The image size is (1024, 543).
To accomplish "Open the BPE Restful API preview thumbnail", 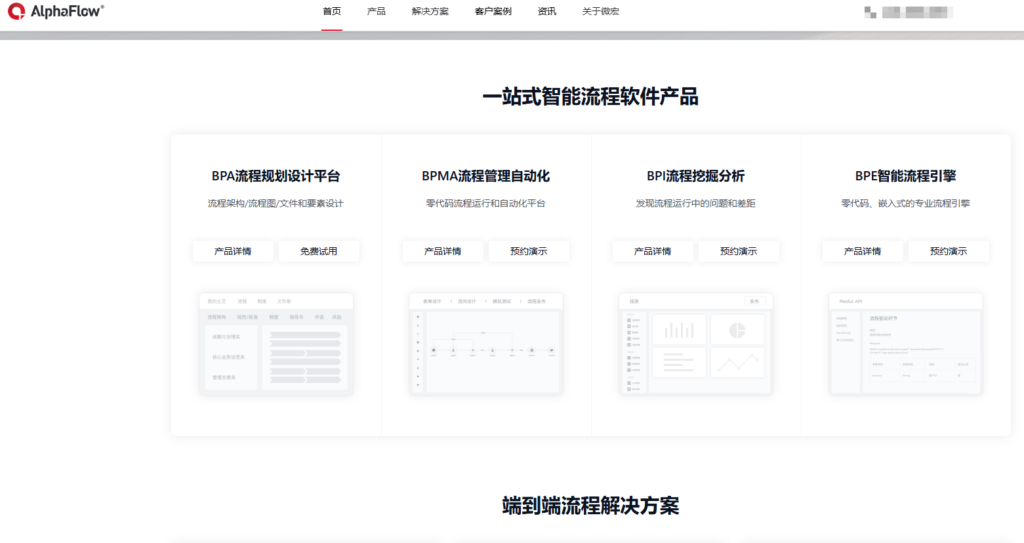I will point(906,344).
